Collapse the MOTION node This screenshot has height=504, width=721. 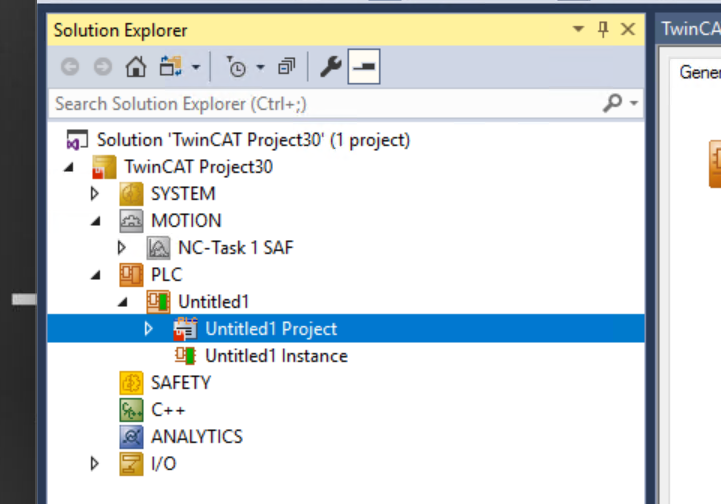pos(96,221)
